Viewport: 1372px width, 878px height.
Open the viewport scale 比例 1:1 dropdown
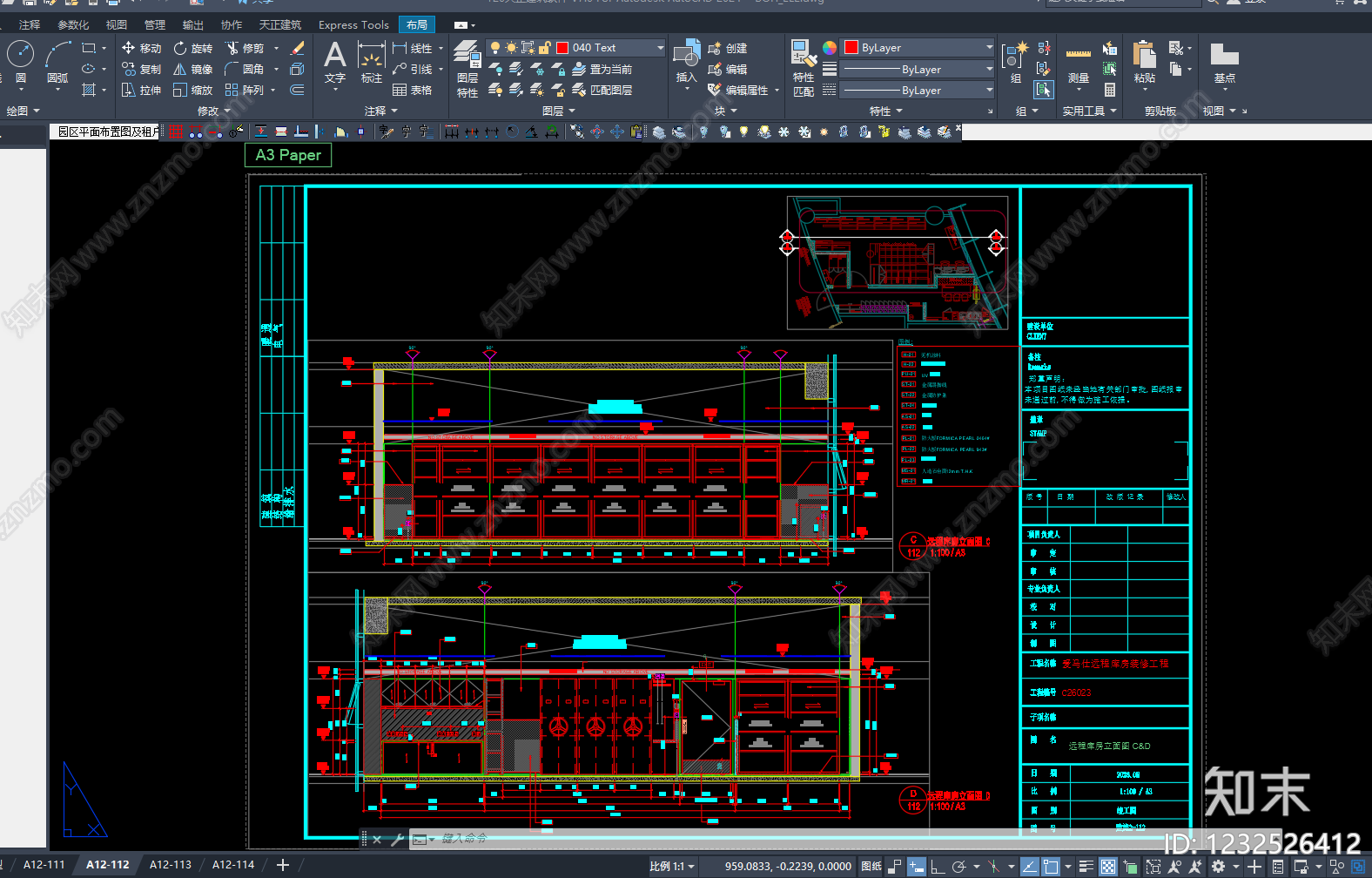672,867
